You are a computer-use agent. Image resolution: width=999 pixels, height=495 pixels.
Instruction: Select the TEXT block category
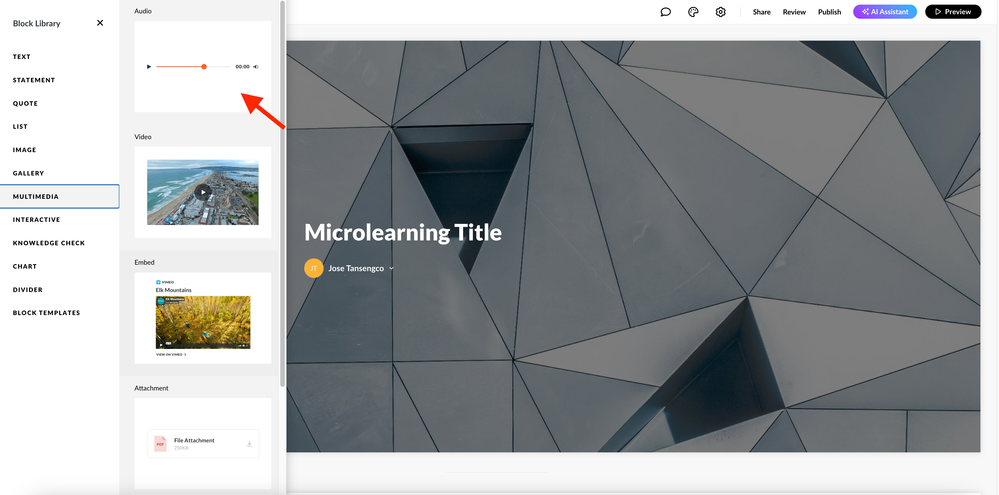(22, 57)
